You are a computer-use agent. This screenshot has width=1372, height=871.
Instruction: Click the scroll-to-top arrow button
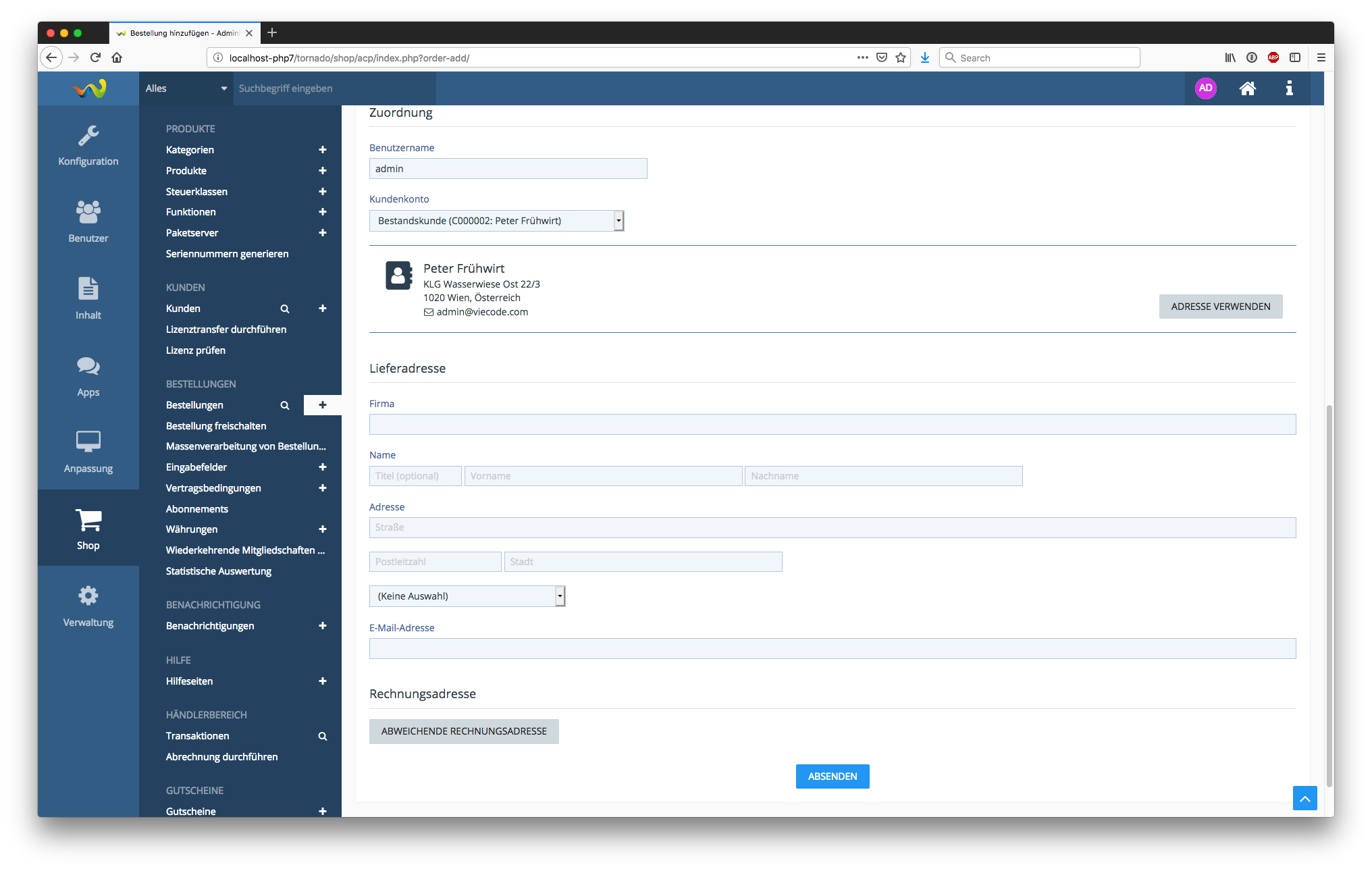1304,798
